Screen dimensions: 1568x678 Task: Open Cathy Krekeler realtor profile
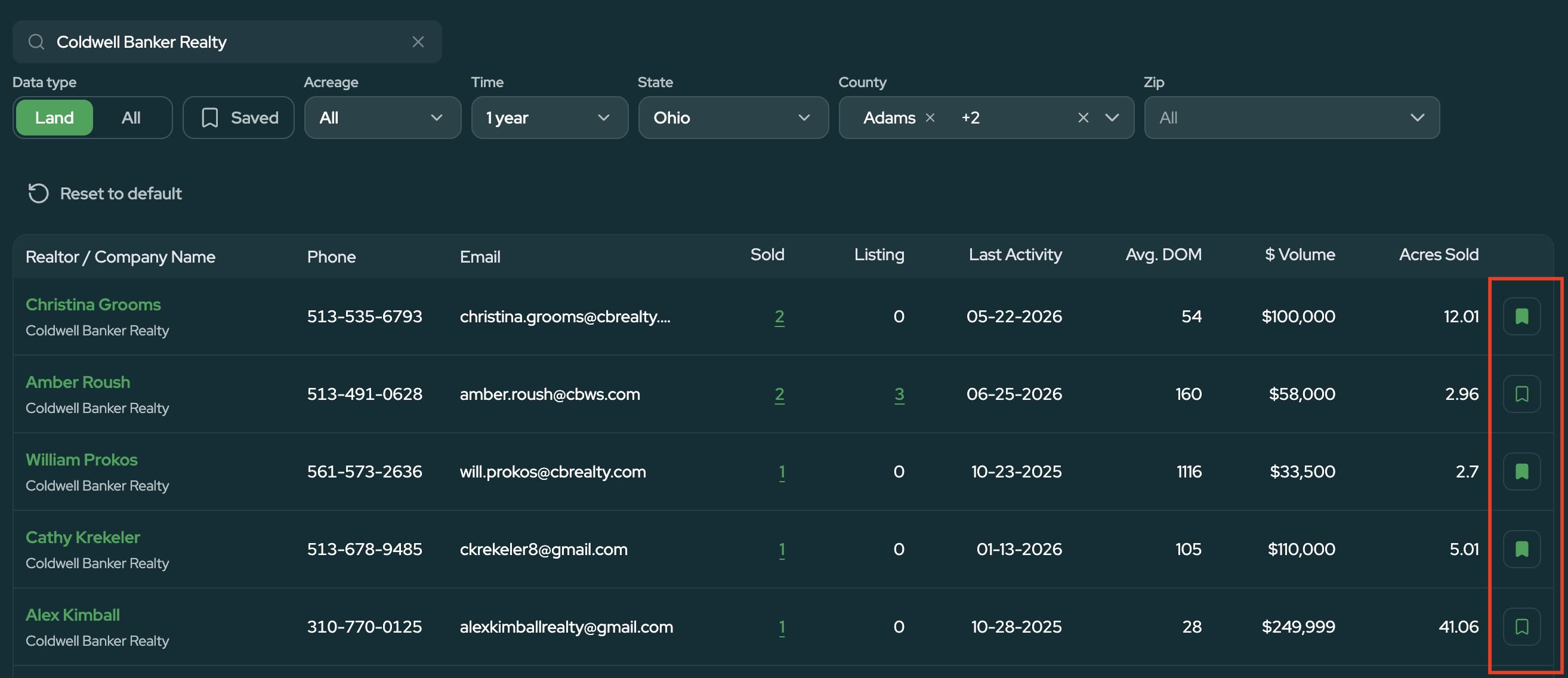coord(83,537)
